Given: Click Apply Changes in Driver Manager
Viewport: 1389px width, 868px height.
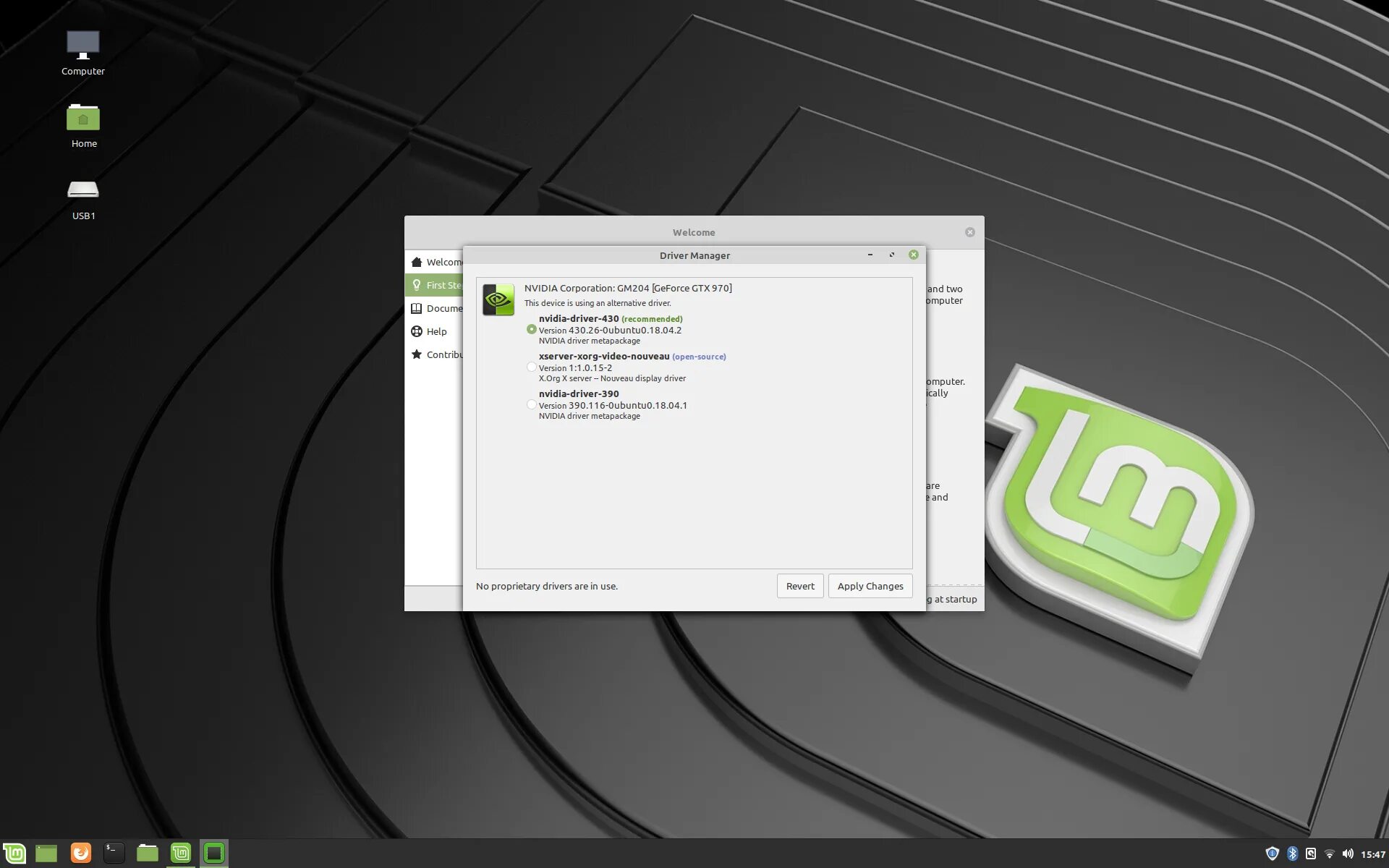Looking at the screenshot, I should pyautogui.click(x=870, y=586).
